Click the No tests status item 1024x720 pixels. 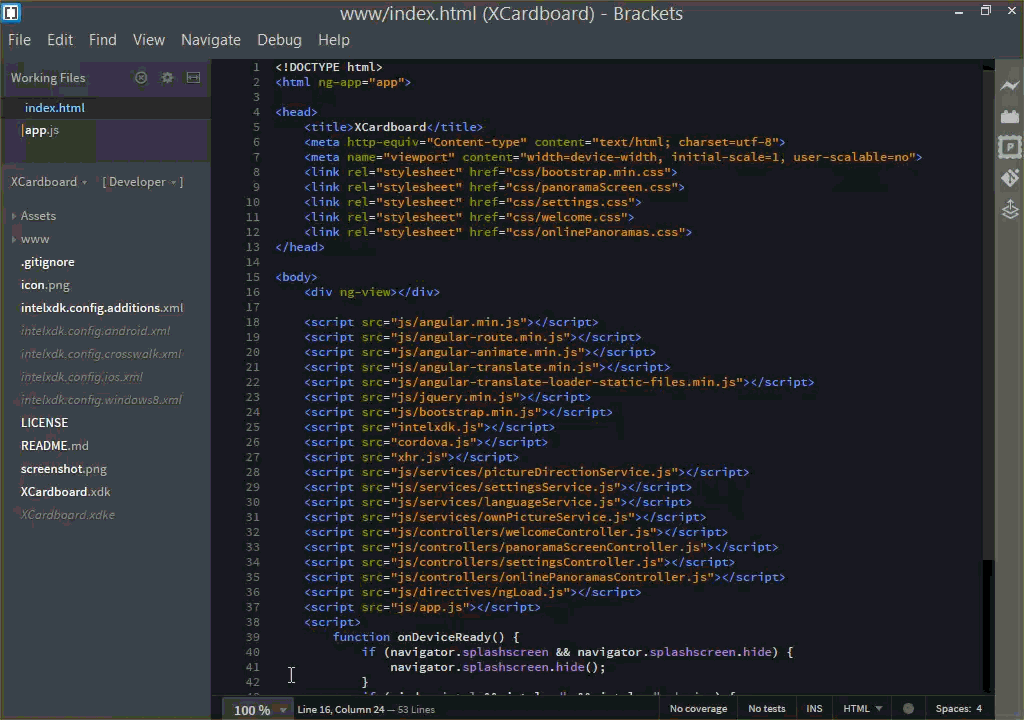pyautogui.click(x=767, y=708)
